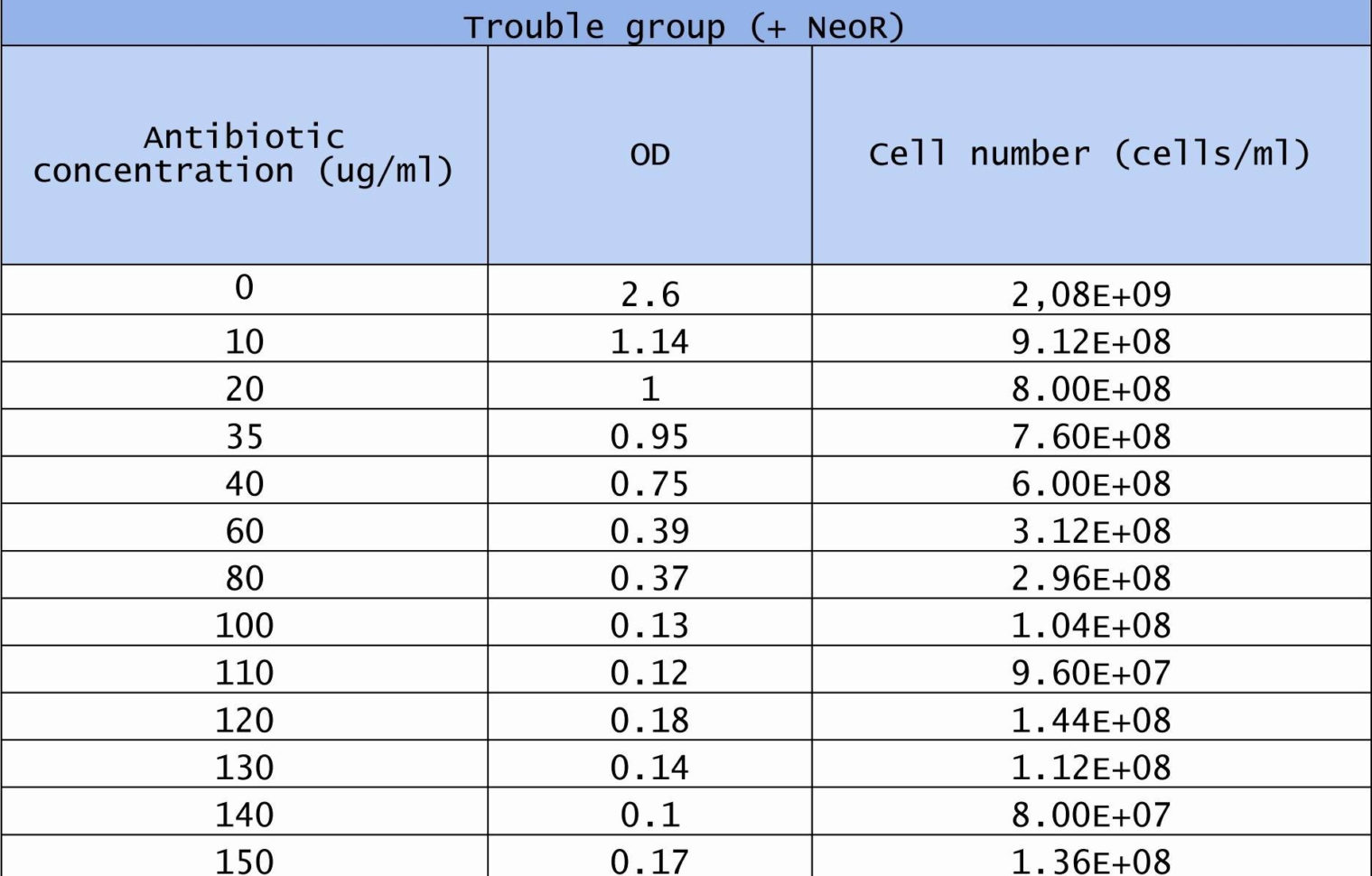Select the concentration cell showing 60

click(244, 530)
